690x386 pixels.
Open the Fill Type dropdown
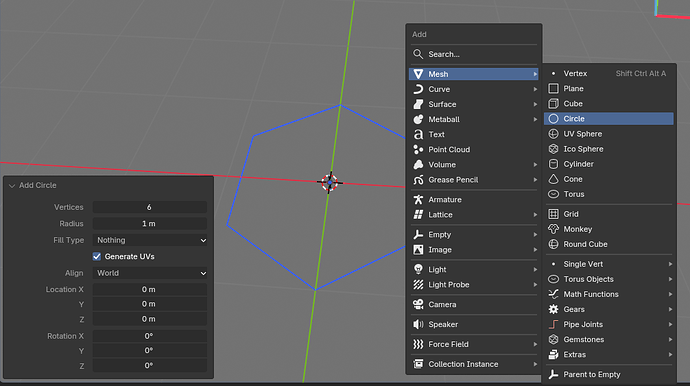150,240
